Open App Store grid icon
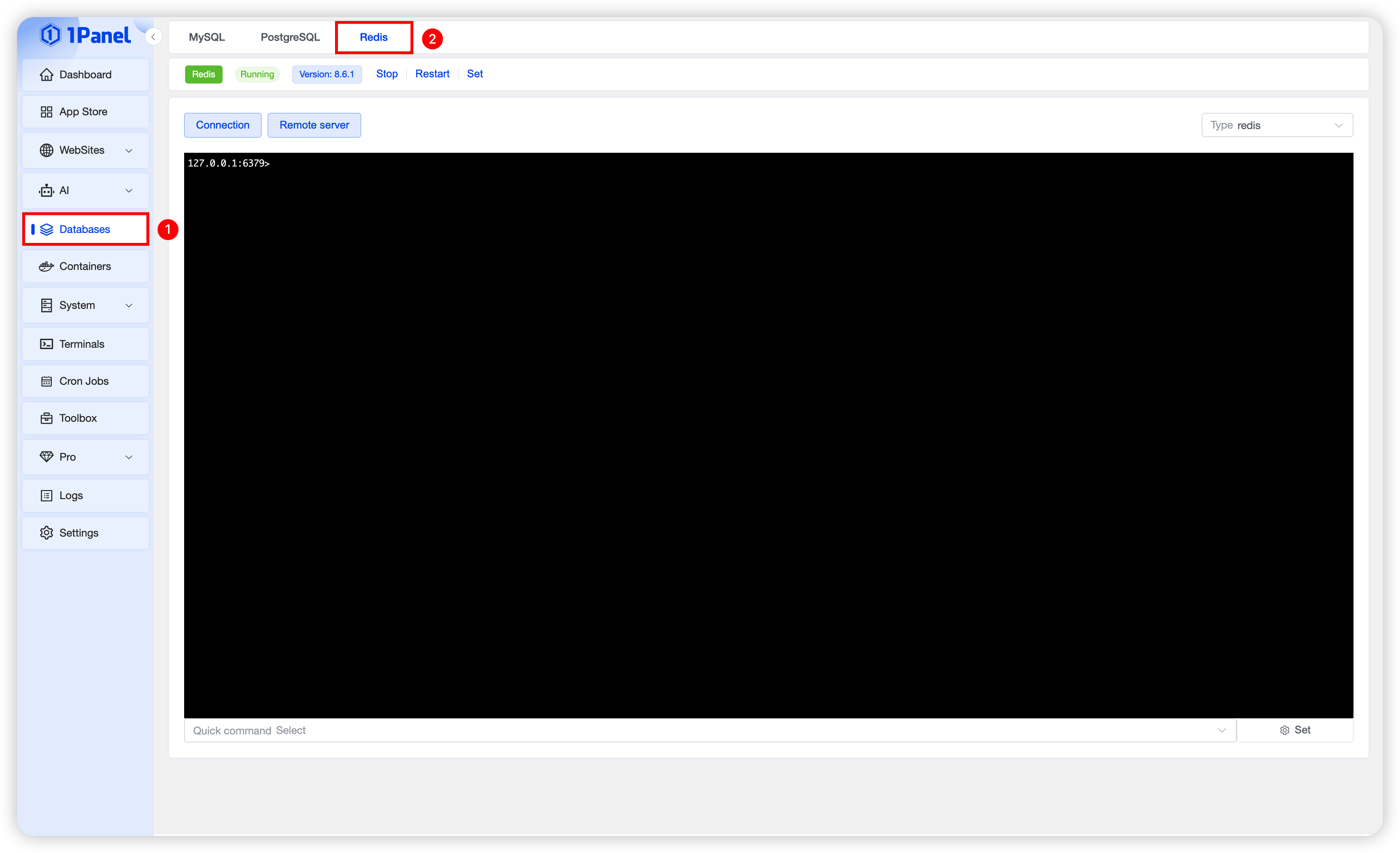This screenshot has width=1400, height=853. coord(47,112)
